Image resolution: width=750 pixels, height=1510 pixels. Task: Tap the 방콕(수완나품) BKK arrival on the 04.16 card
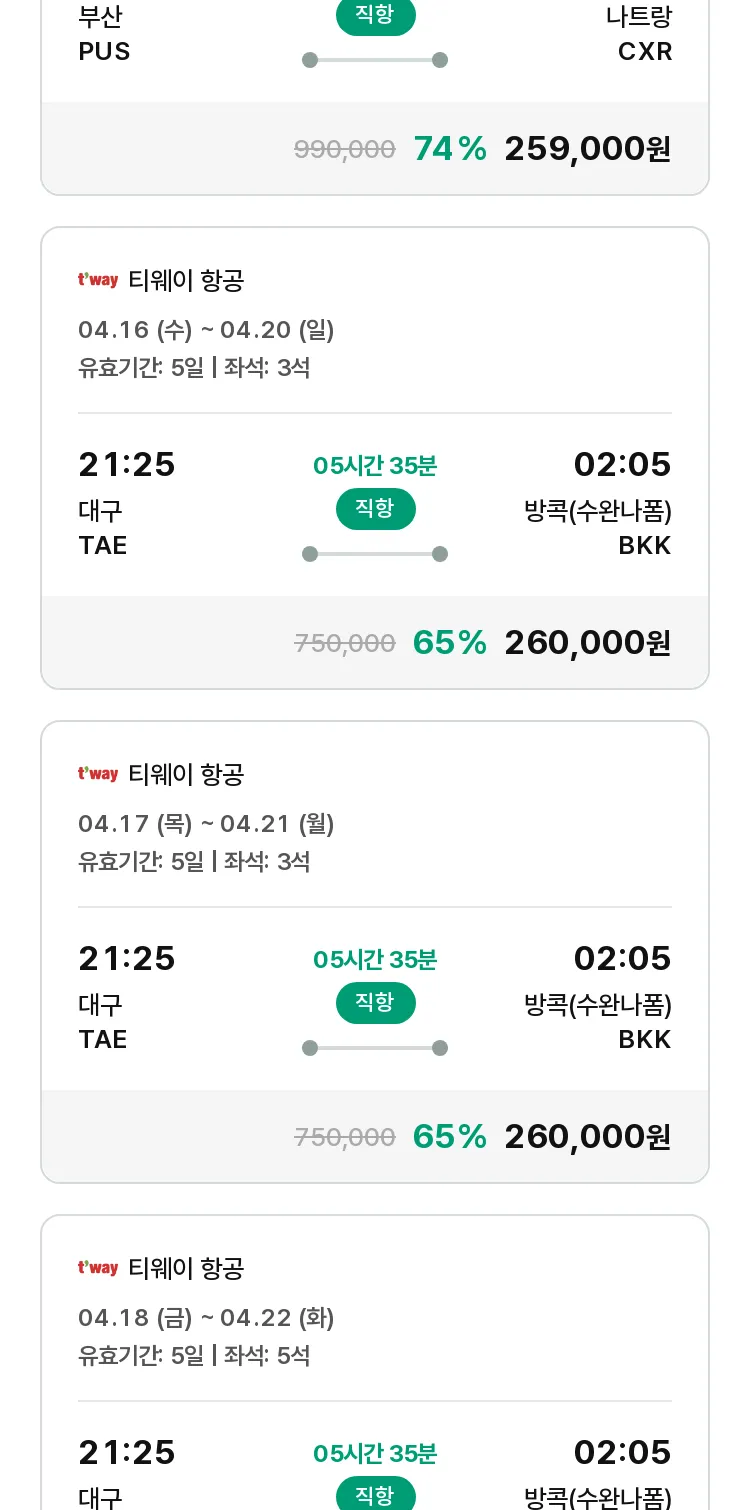click(x=598, y=528)
